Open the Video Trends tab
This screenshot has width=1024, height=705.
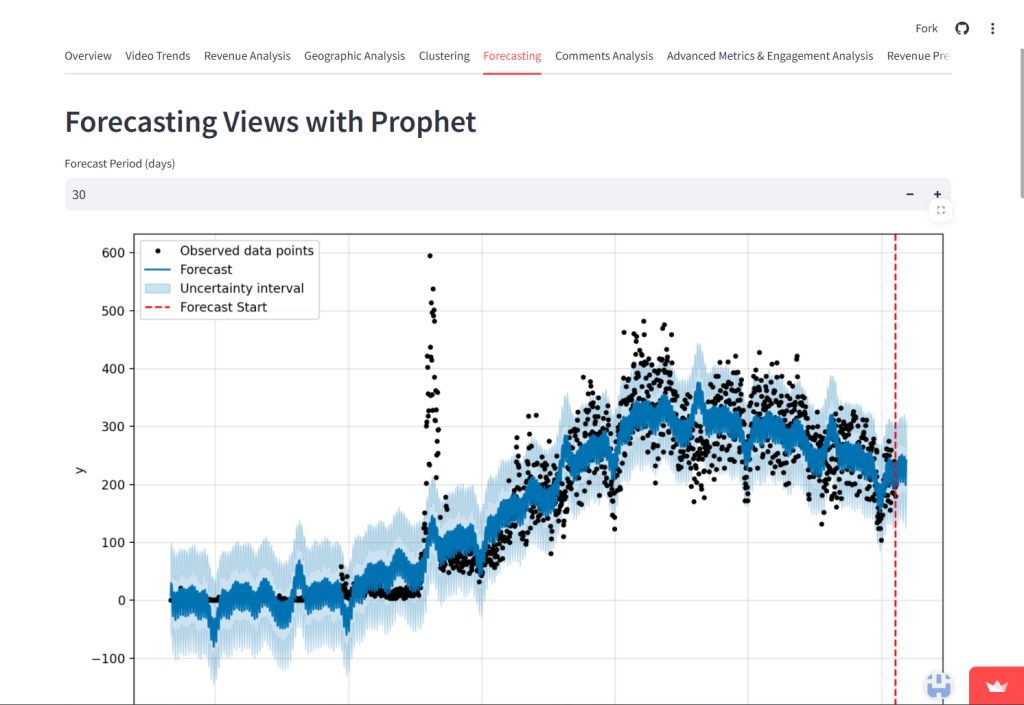157,56
